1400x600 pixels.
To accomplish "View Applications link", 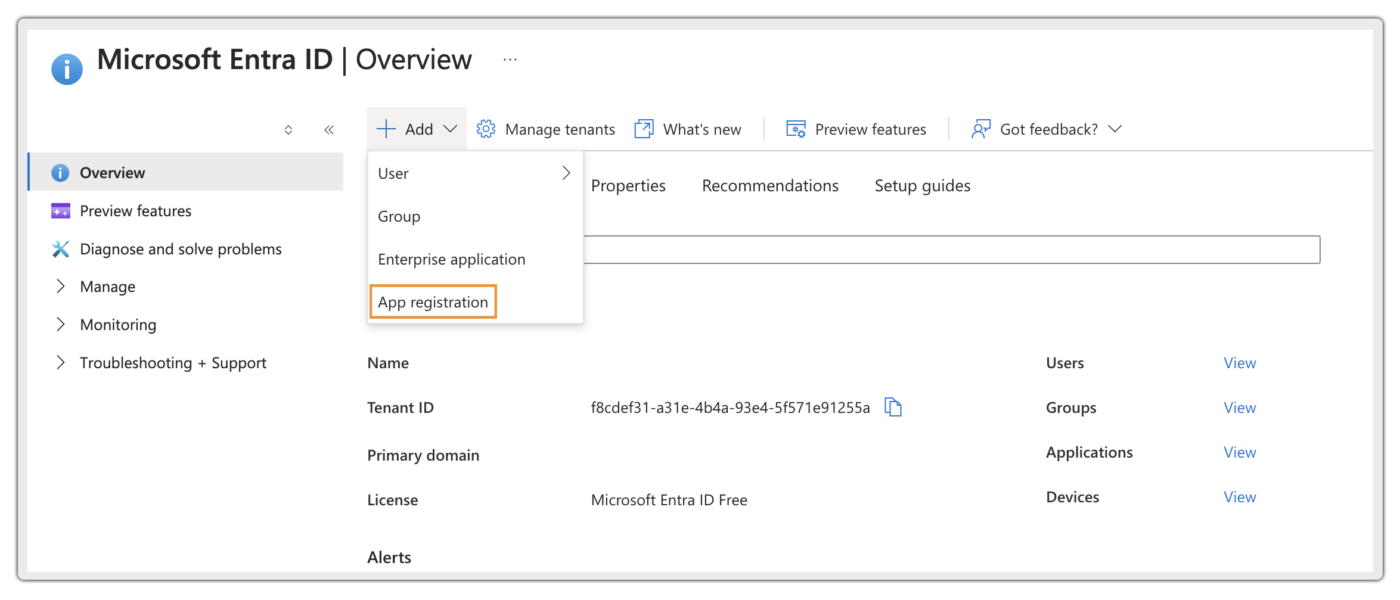I will coord(1240,452).
